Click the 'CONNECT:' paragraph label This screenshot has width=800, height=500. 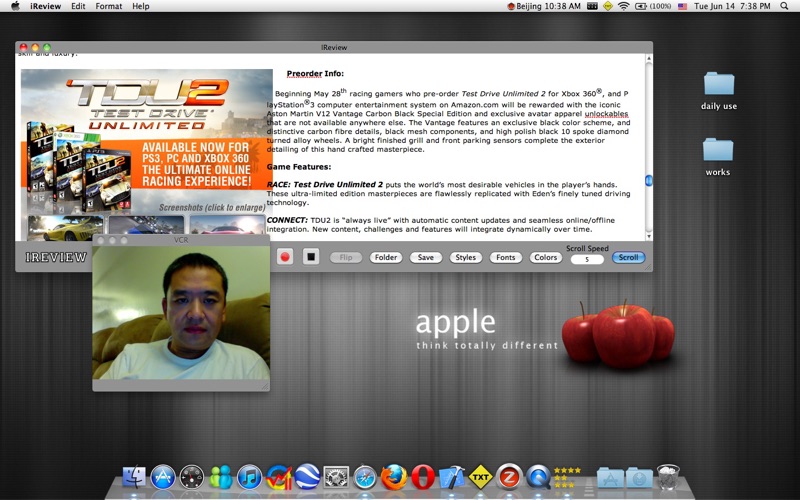(x=287, y=220)
